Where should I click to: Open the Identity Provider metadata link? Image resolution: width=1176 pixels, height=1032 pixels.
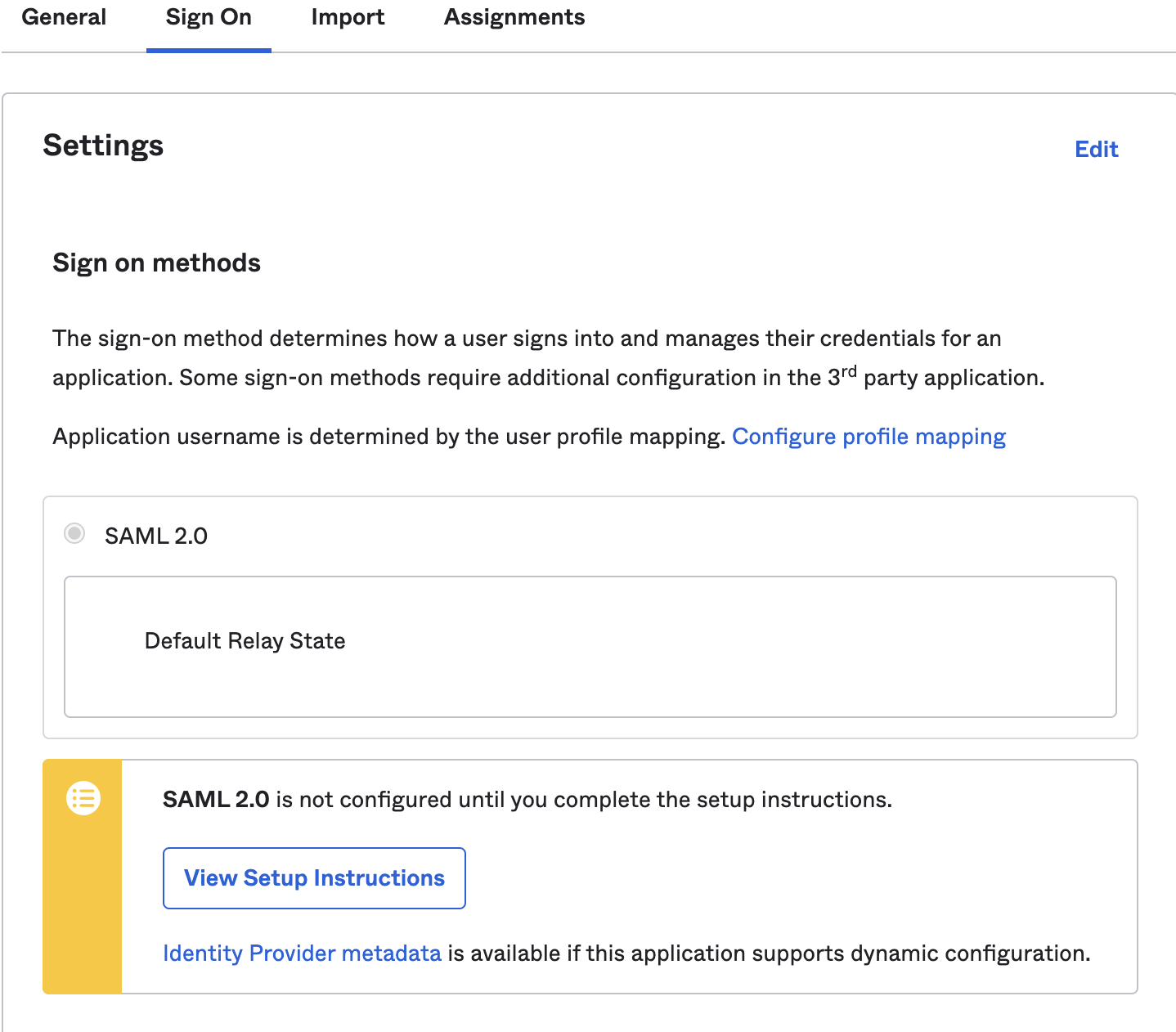(x=303, y=953)
